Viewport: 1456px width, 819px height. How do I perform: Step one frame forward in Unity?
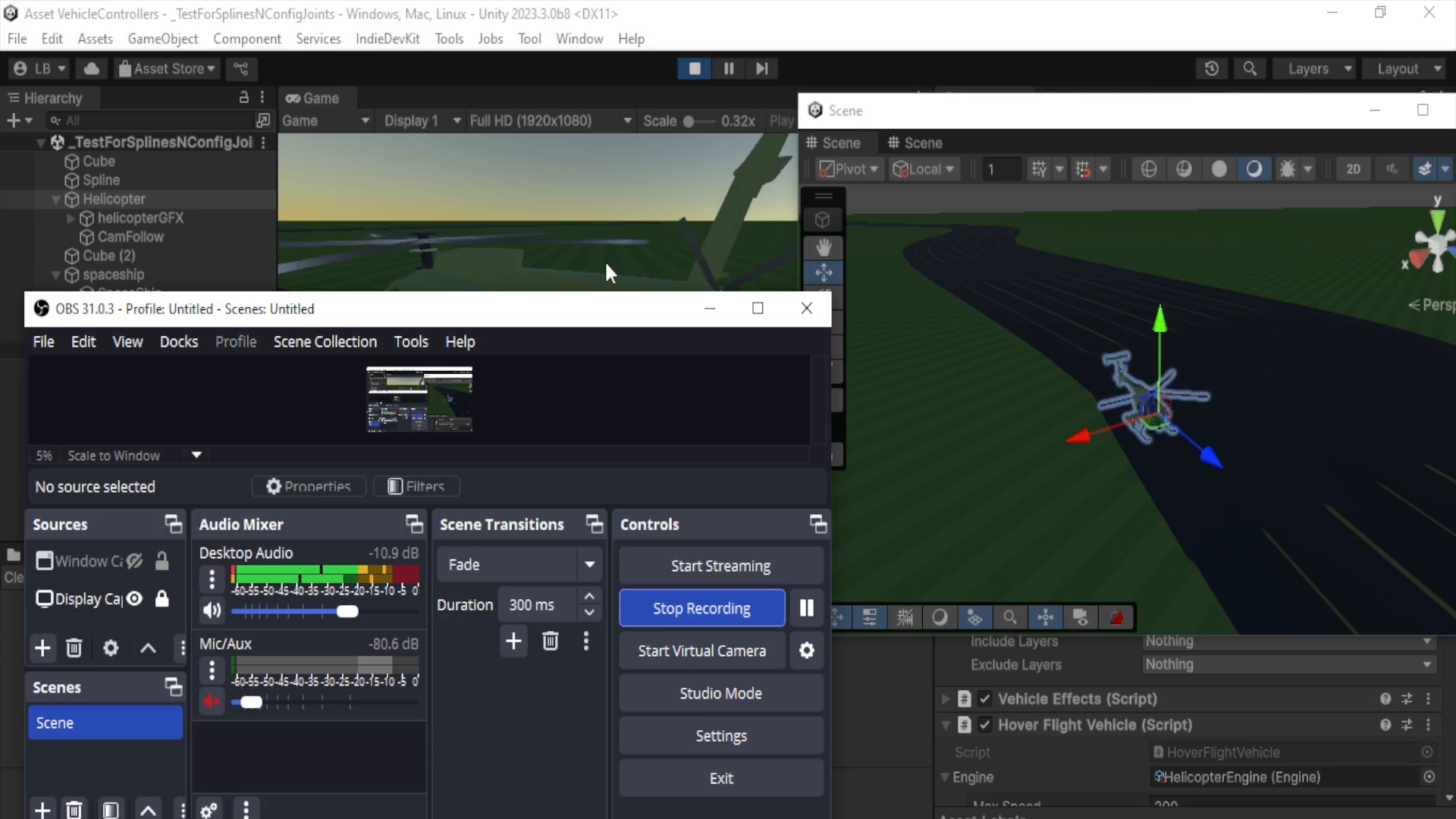(x=762, y=68)
